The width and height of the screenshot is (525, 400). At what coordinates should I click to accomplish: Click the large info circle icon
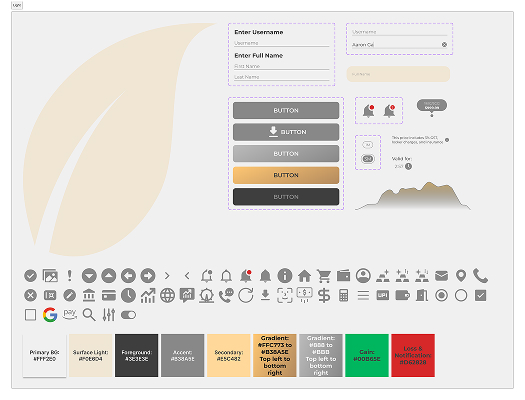click(285, 276)
